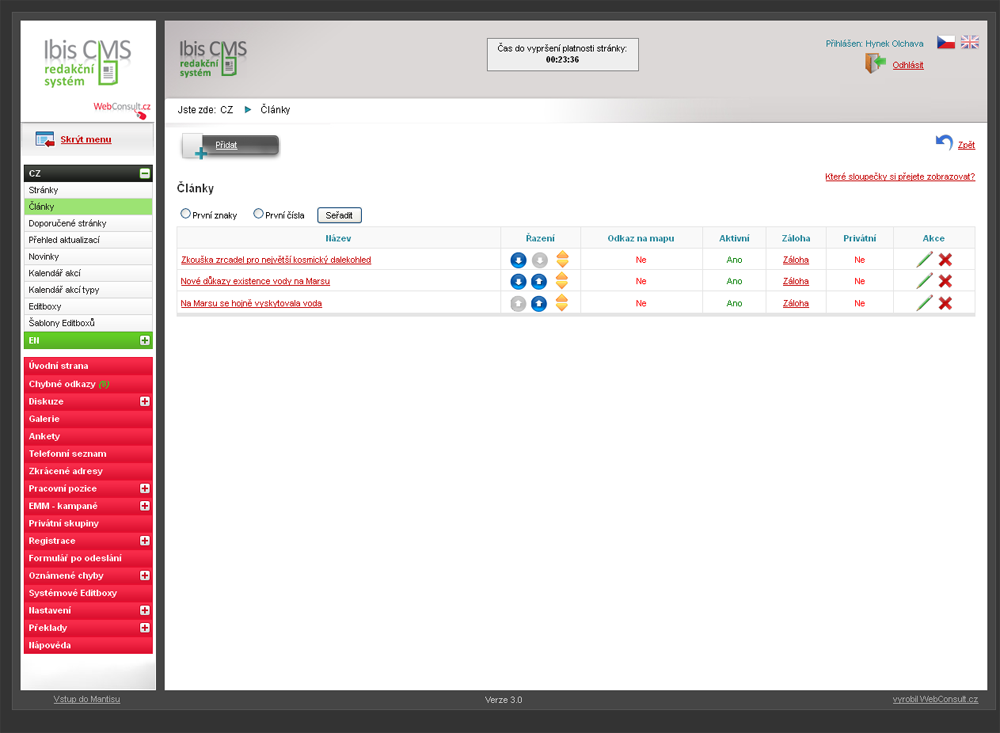Switch language with Czech flag icon
This screenshot has height=733, width=1000.
[x=946, y=42]
